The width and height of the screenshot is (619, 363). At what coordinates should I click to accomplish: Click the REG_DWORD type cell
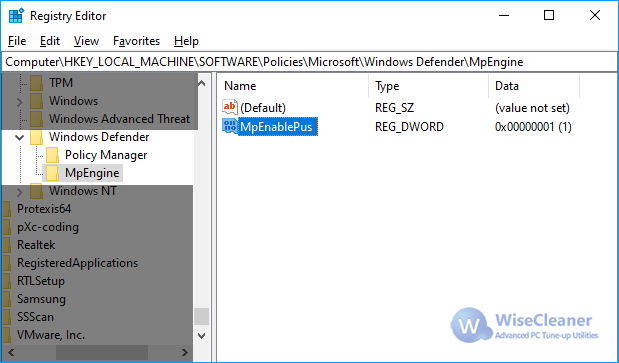(x=409, y=127)
